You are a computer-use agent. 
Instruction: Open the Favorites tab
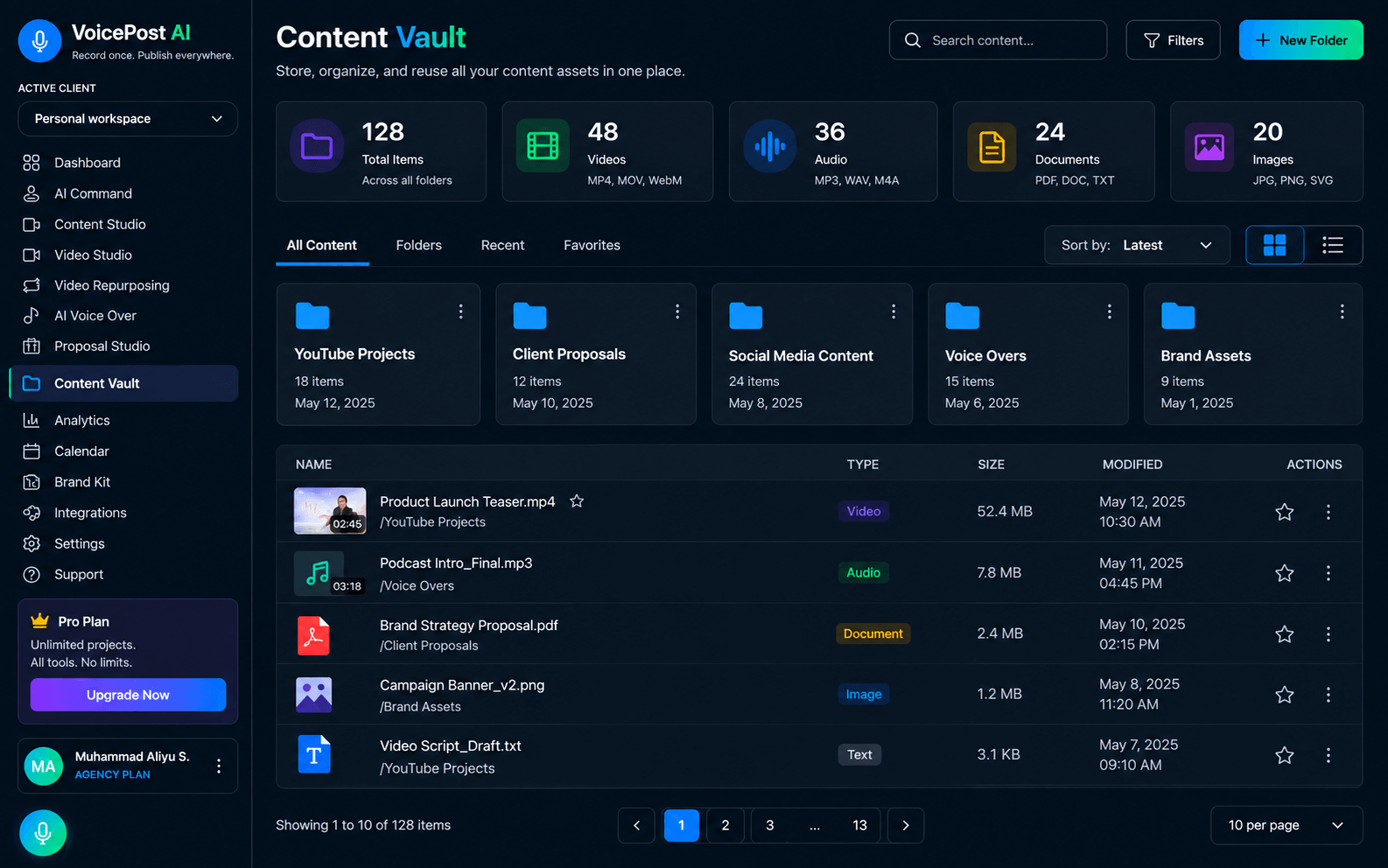pyautogui.click(x=592, y=245)
